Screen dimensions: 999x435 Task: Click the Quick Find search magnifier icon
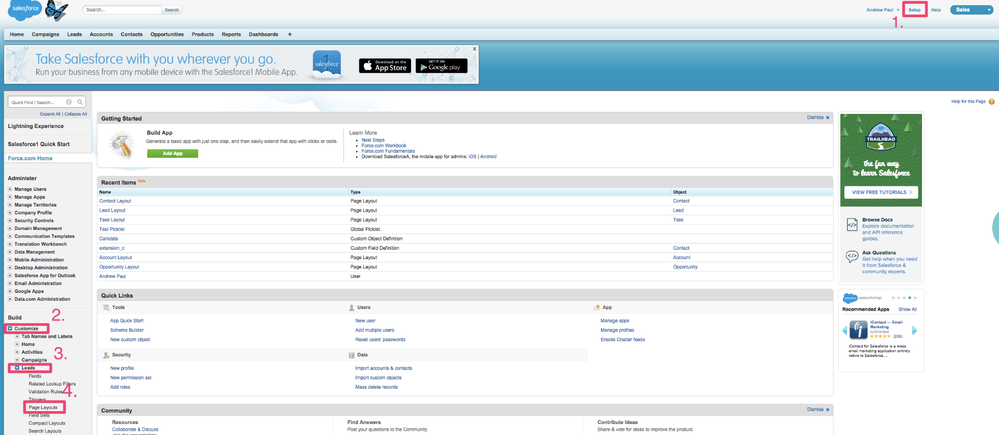80,102
